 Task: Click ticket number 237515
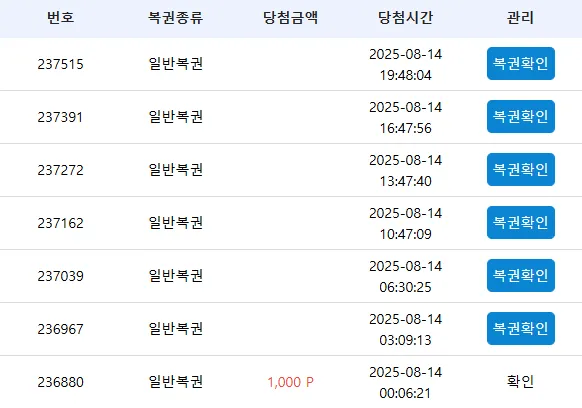tap(61, 64)
